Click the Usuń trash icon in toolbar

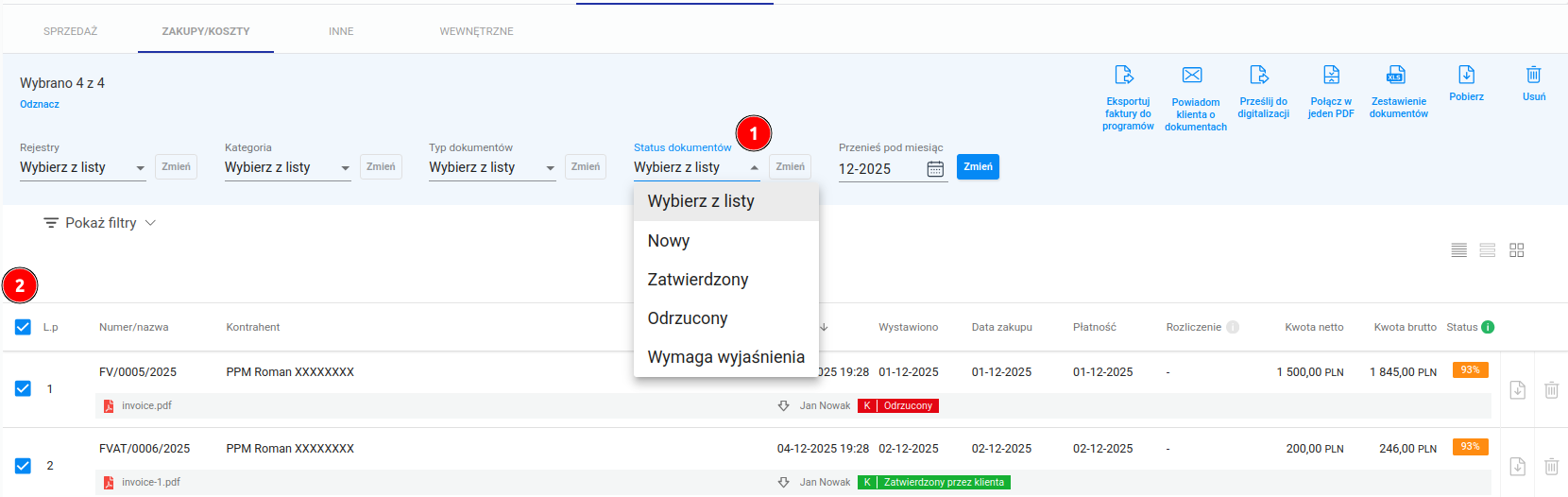[x=1533, y=75]
